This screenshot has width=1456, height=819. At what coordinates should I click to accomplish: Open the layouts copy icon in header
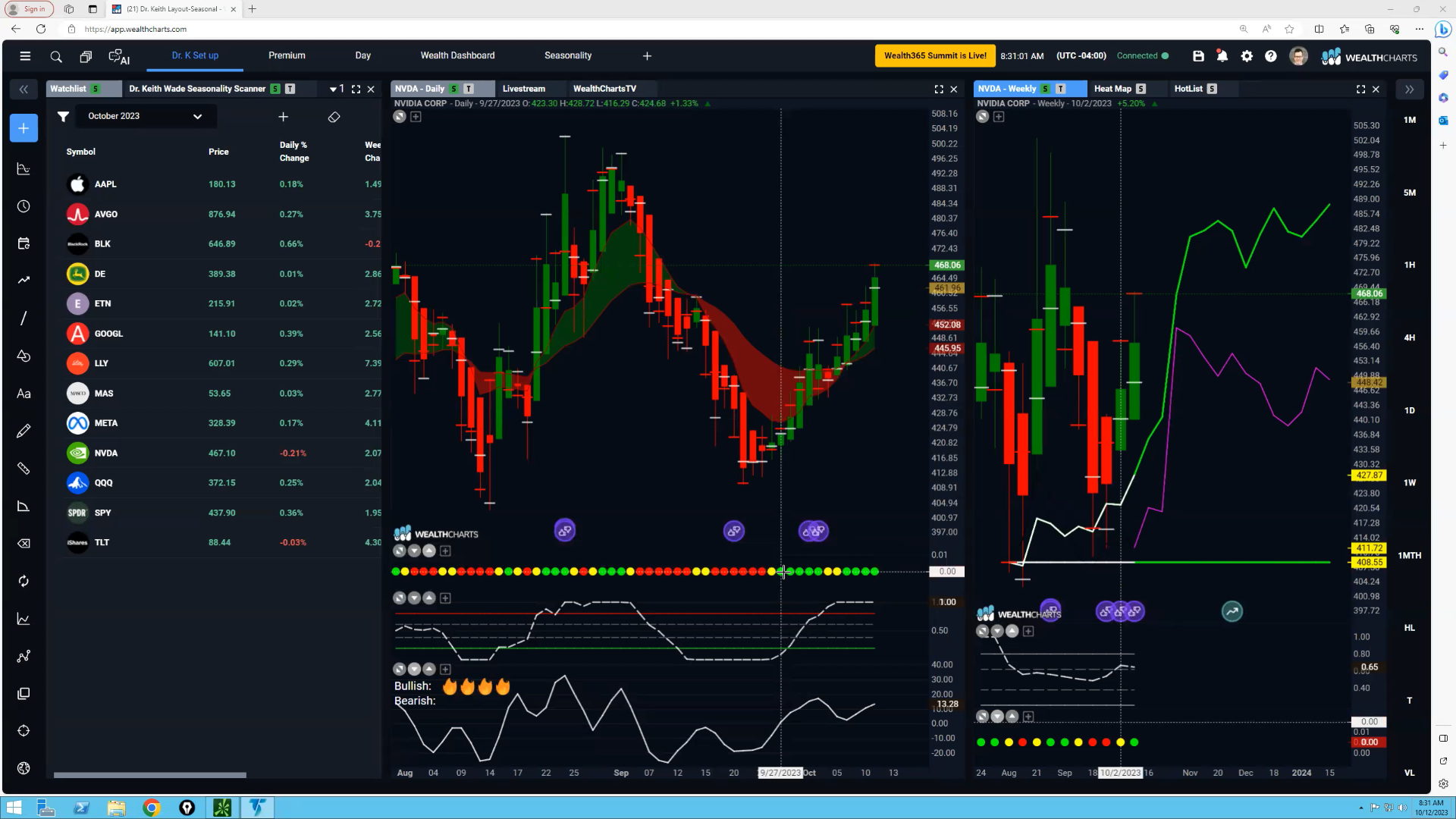86,56
